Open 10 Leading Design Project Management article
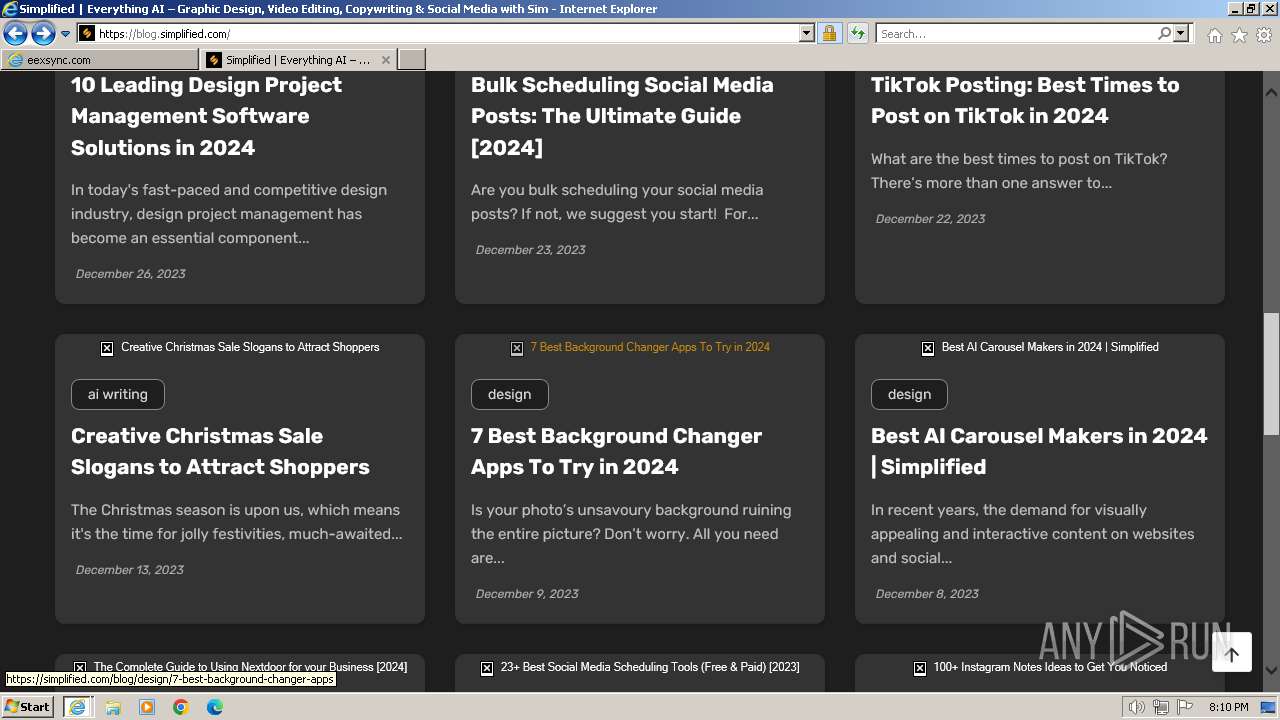1280x720 pixels. pos(206,116)
